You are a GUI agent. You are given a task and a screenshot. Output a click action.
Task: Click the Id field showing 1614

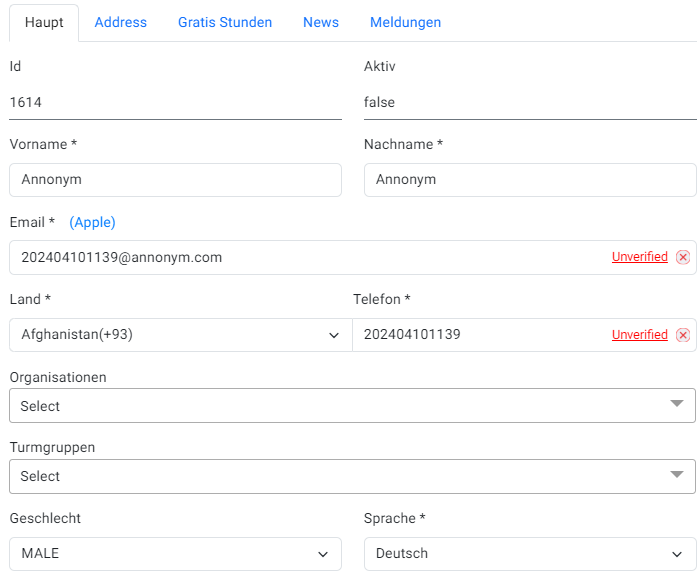[175, 102]
